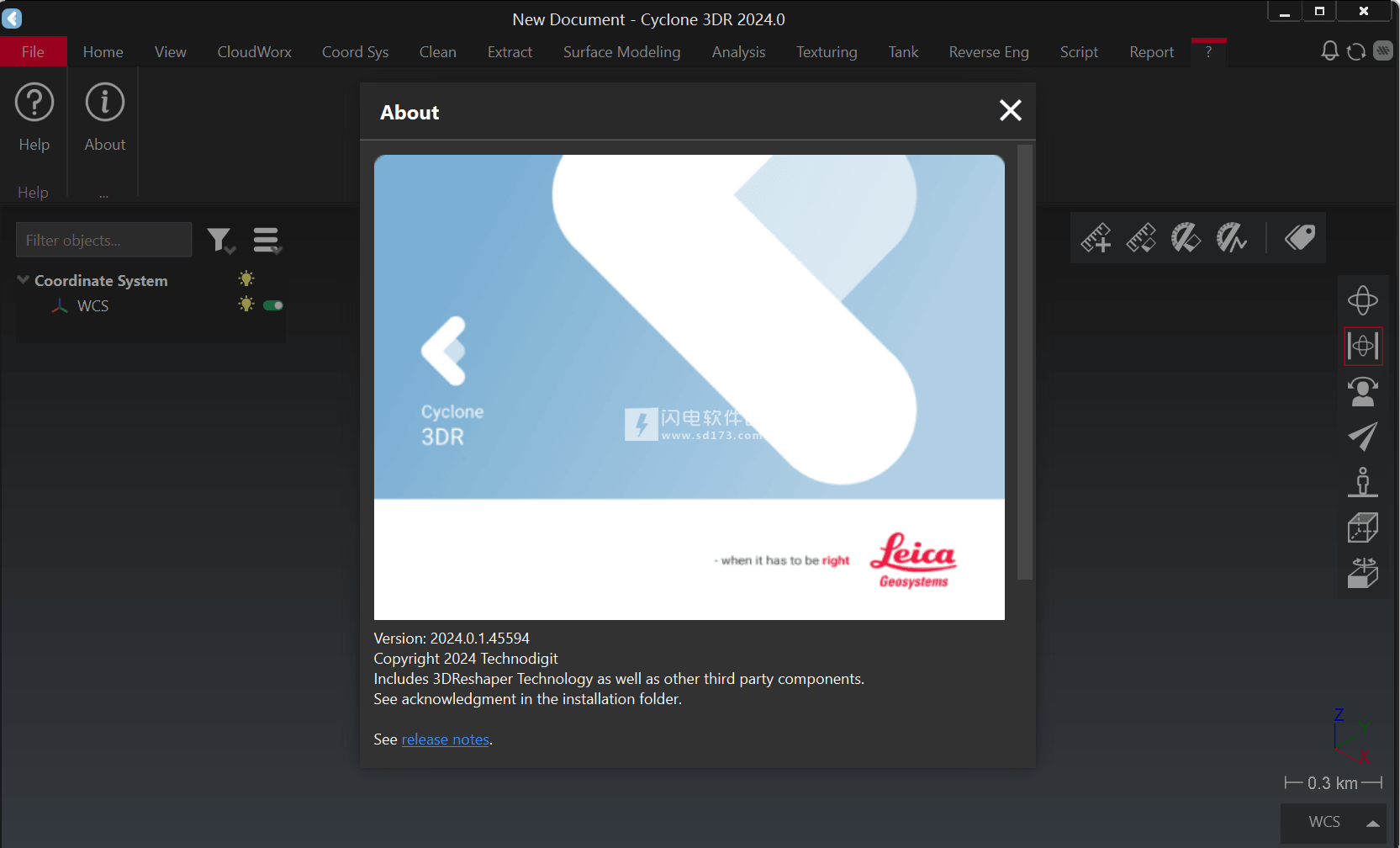Click the 'Copyright 2024 Technodigit' text
This screenshot has width=1400, height=848.
pos(466,659)
